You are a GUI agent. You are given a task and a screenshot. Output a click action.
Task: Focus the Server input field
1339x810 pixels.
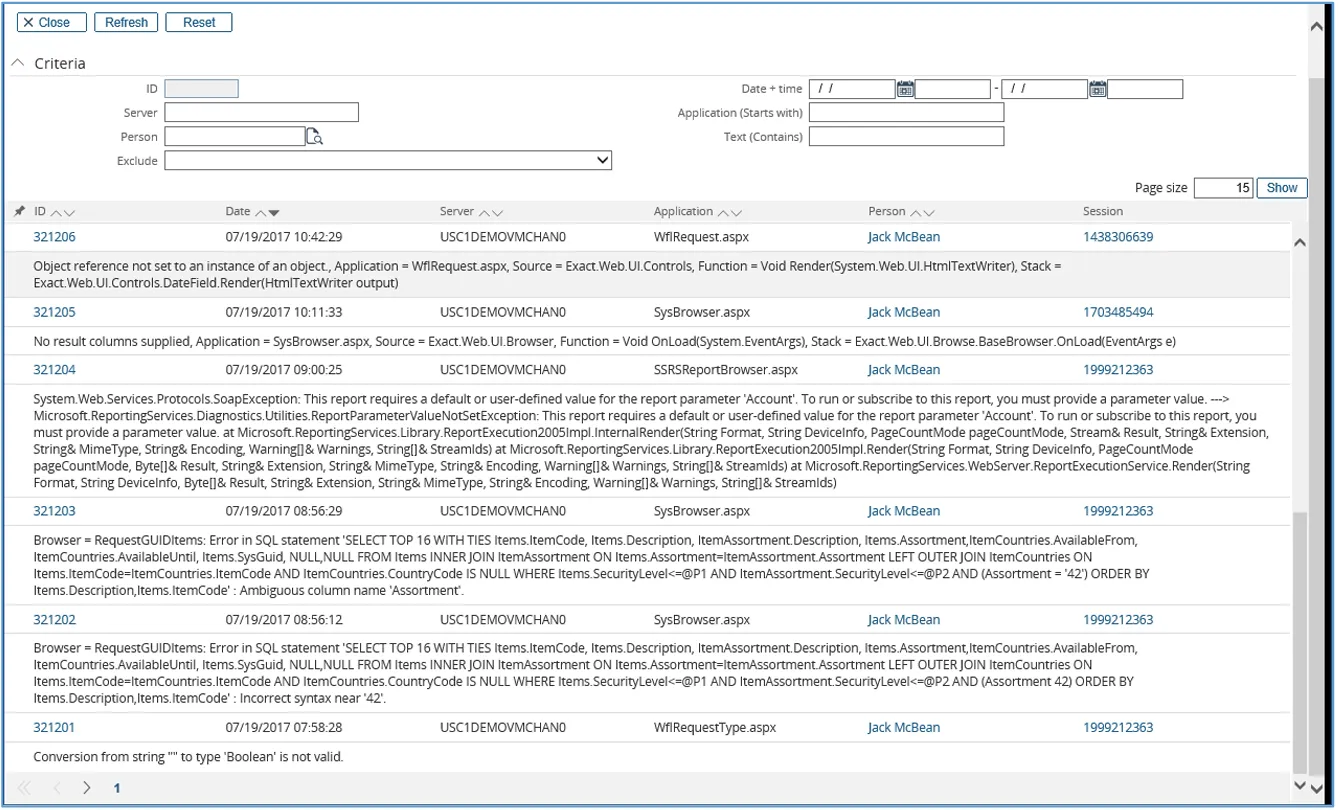[261, 112]
